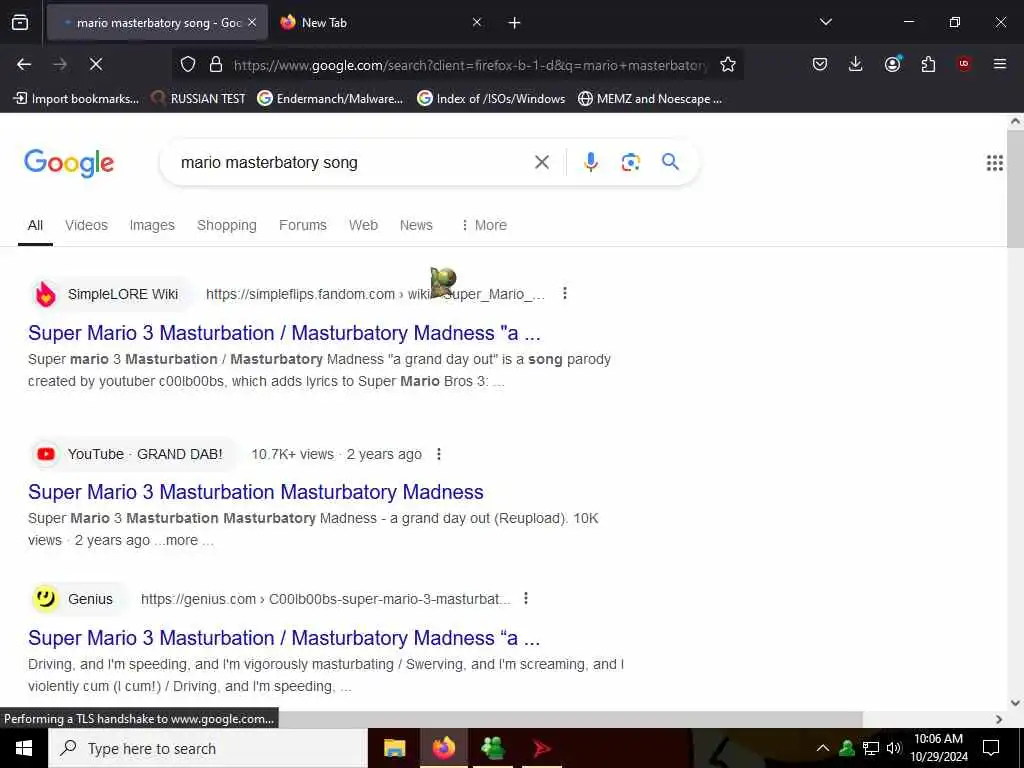The height and width of the screenshot is (768, 1024).
Task: Click the uBlock Origin extension icon
Action: [x=964, y=64]
